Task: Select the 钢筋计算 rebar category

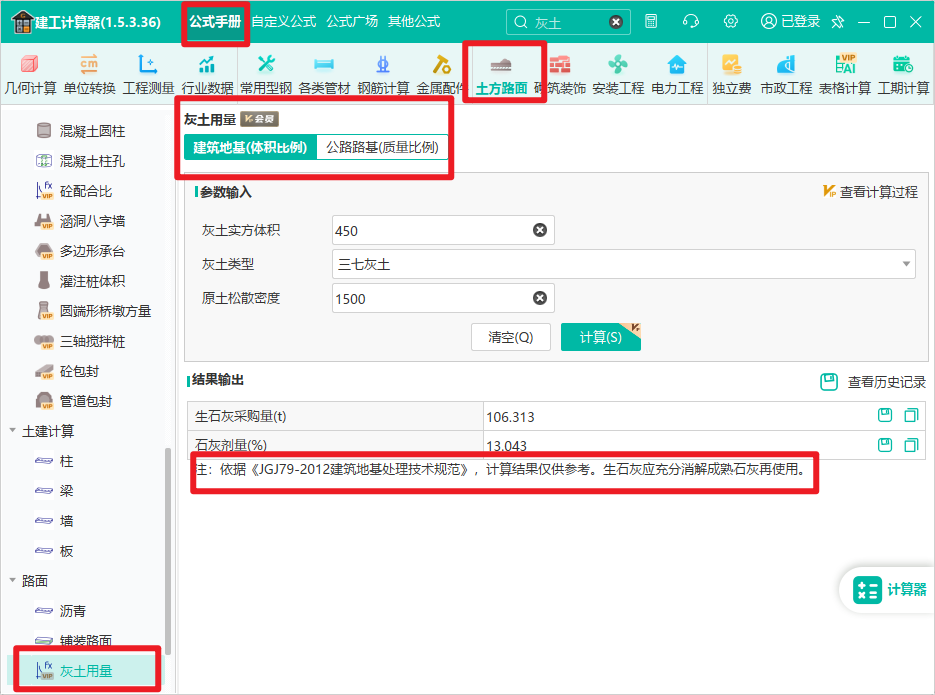Action: pyautogui.click(x=383, y=75)
